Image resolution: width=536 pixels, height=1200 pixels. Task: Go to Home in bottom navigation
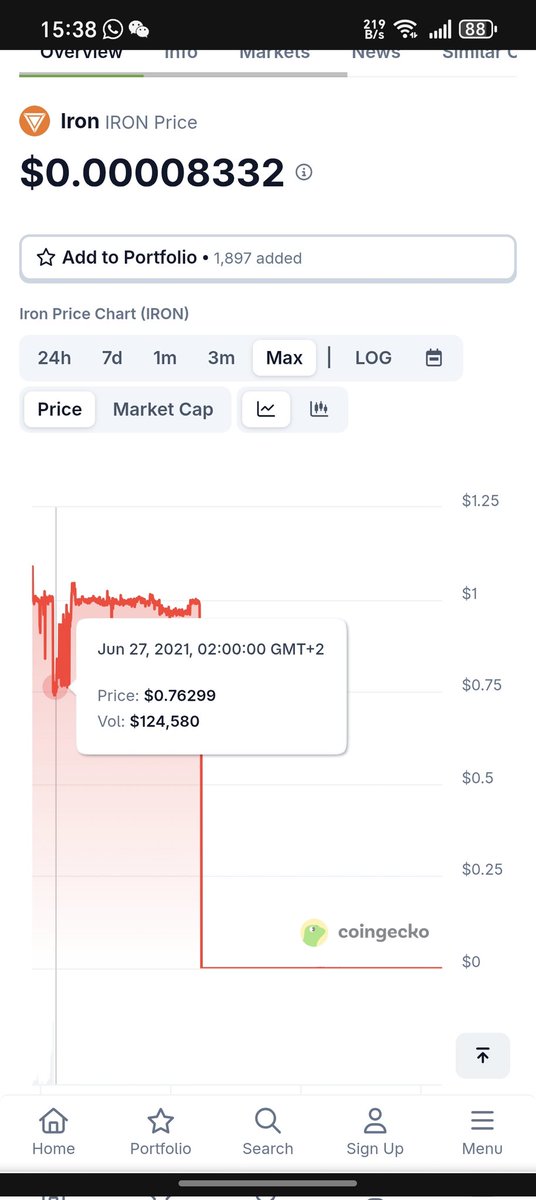click(53, 1131)
